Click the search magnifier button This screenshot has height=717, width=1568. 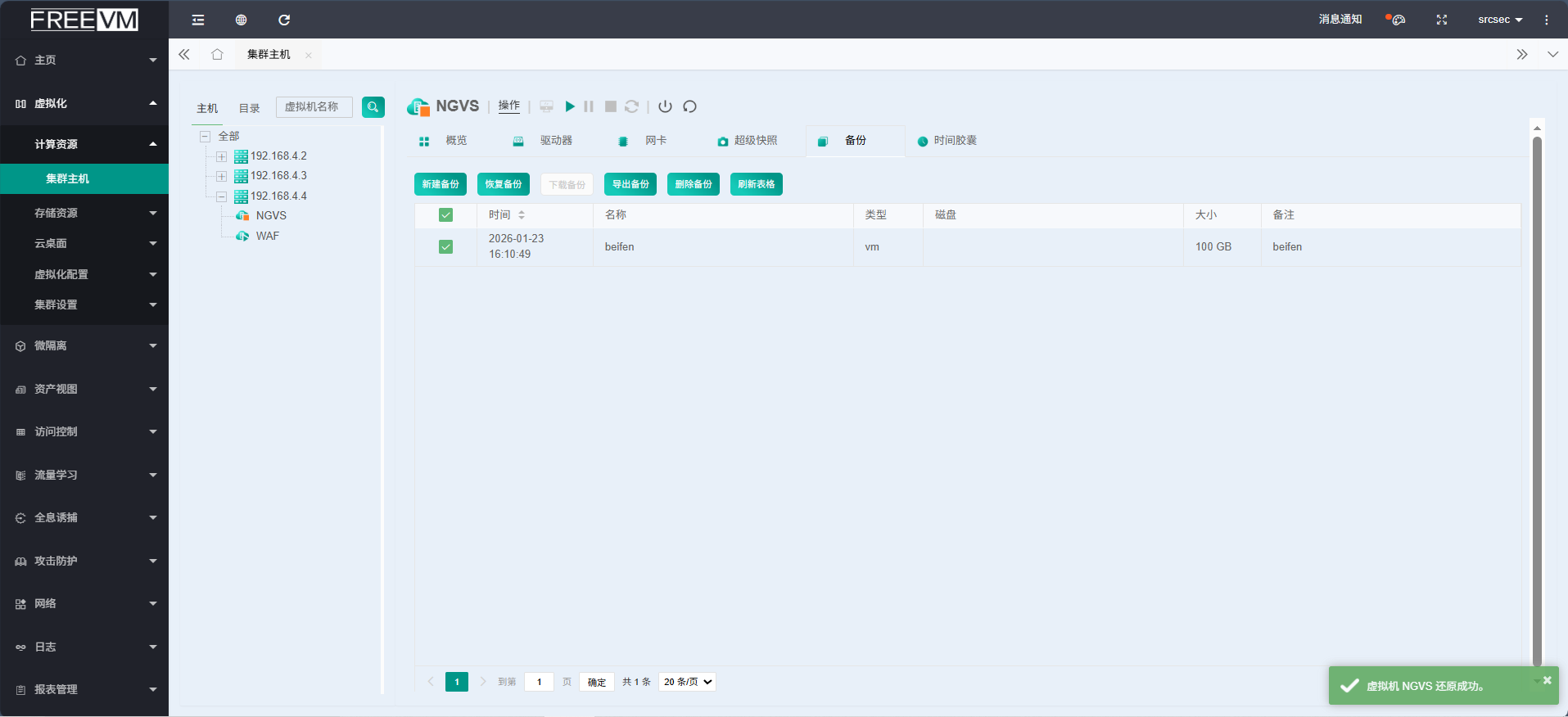point(373,107)
